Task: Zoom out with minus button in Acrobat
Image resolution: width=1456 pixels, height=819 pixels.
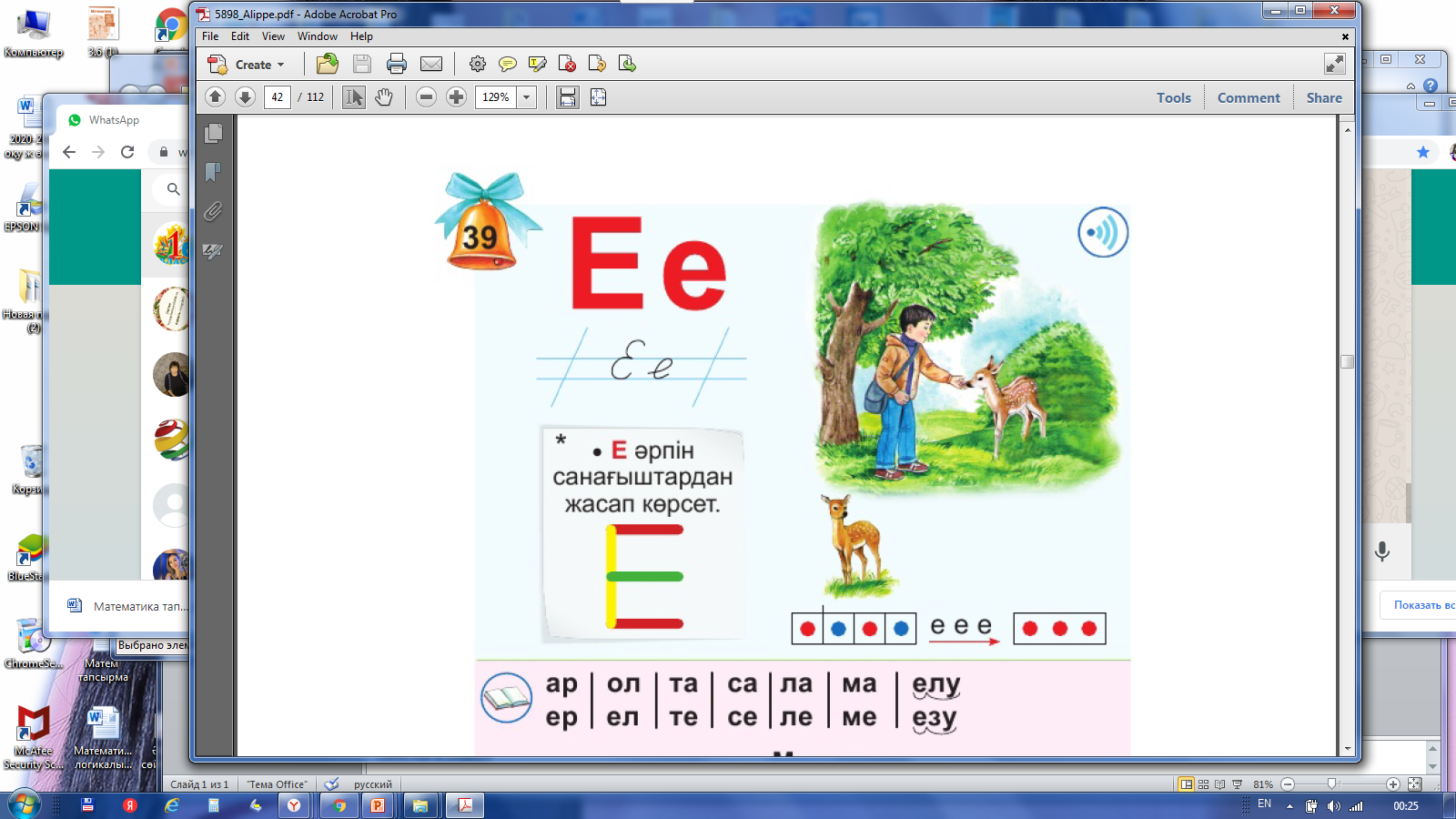Action: (x=426, y=96)
